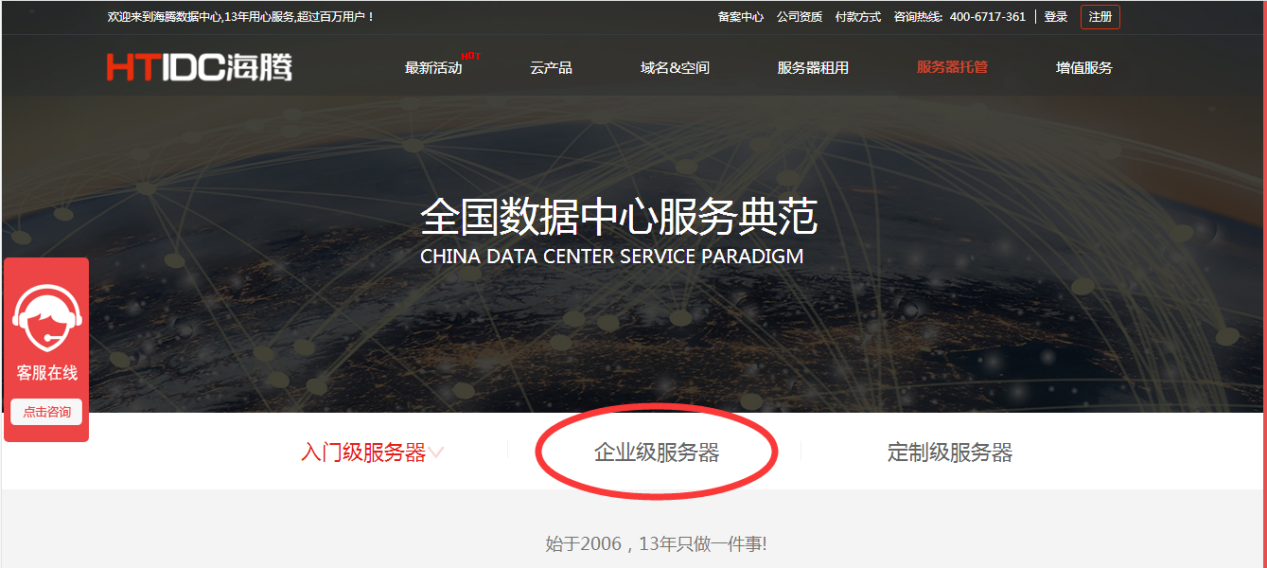The image size is (1267, 568).
Task: Click the HTIDC海腾 logo
Action: pos(199,67)
